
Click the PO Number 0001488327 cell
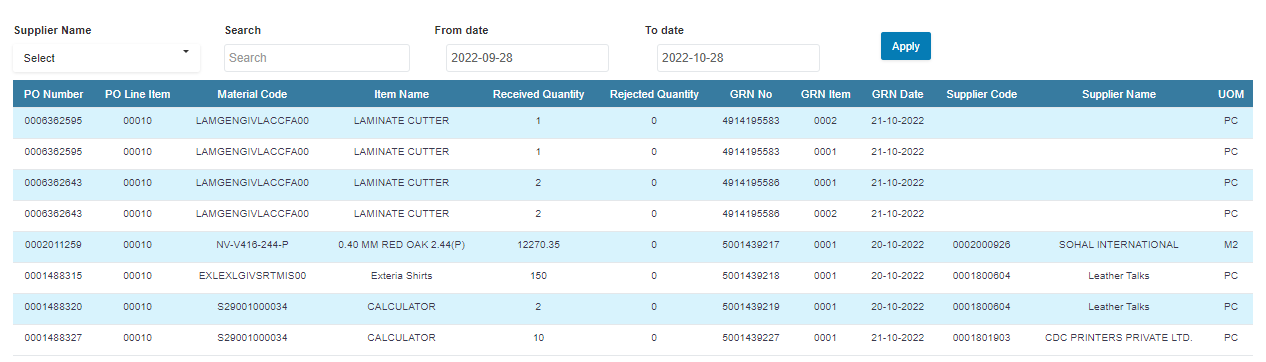coord(53,338)
